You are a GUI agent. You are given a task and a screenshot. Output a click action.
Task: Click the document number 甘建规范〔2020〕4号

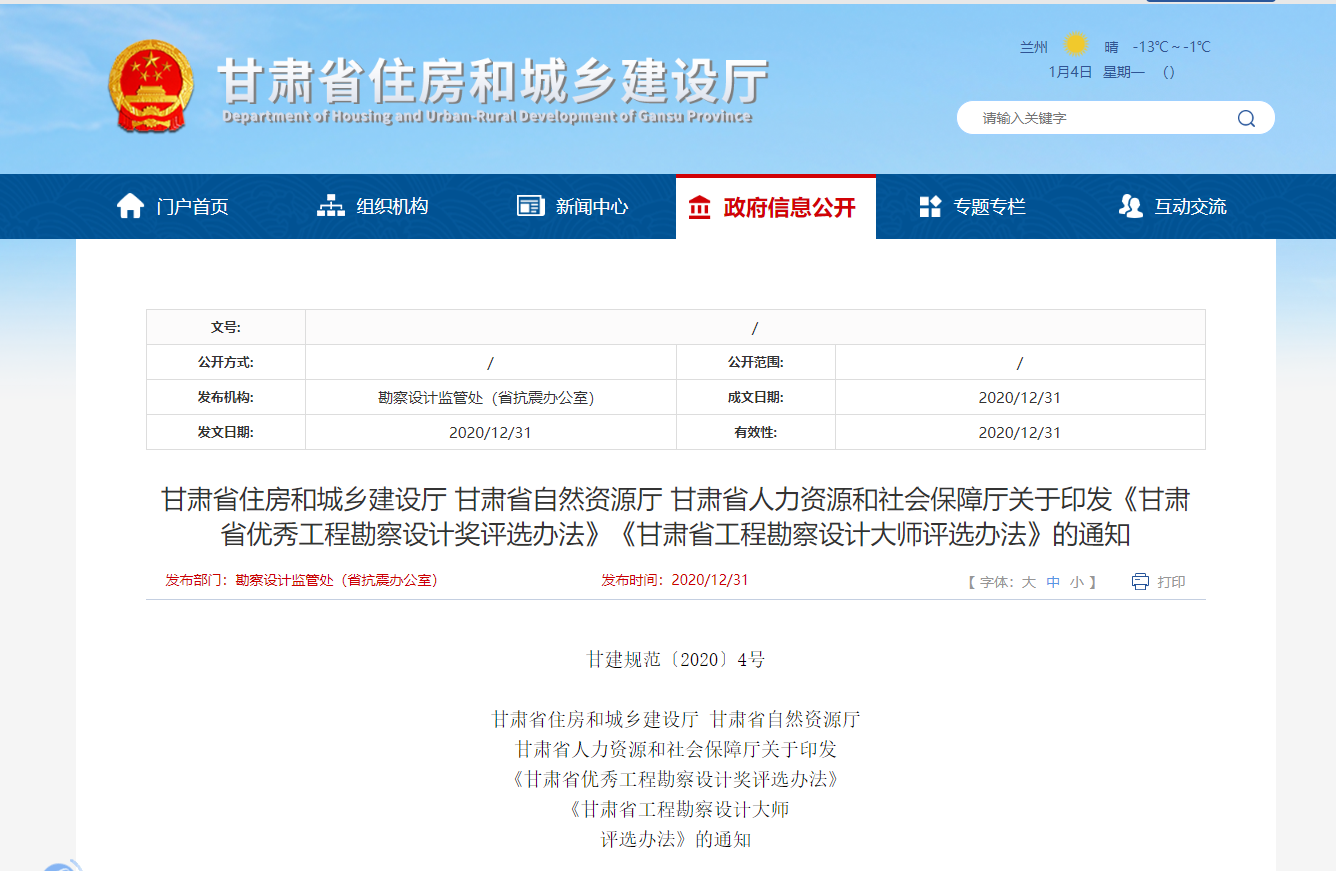pyautogui.click(x=675, y=659)
